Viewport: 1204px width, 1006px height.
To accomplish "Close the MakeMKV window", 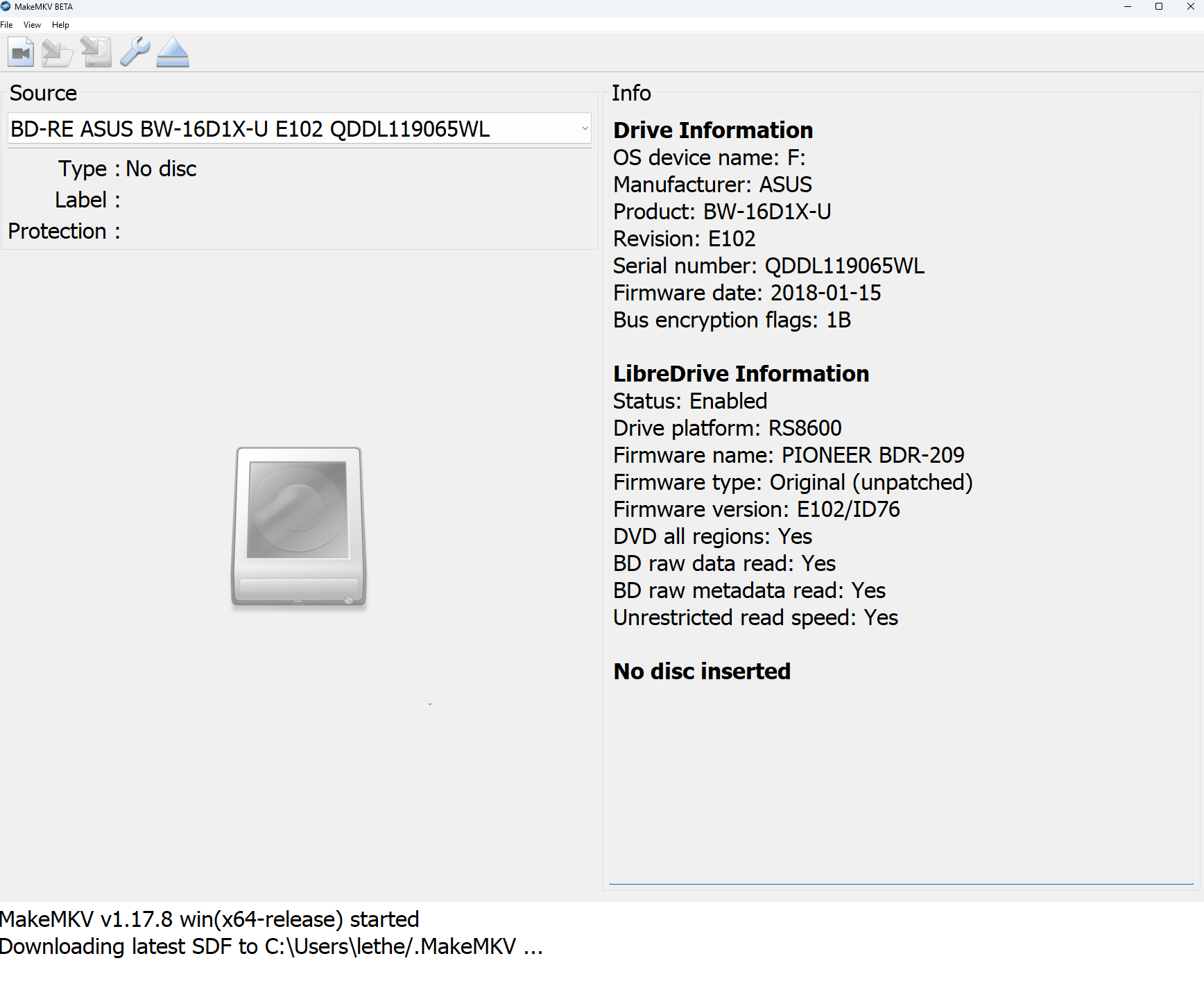I will [1190, 7].
